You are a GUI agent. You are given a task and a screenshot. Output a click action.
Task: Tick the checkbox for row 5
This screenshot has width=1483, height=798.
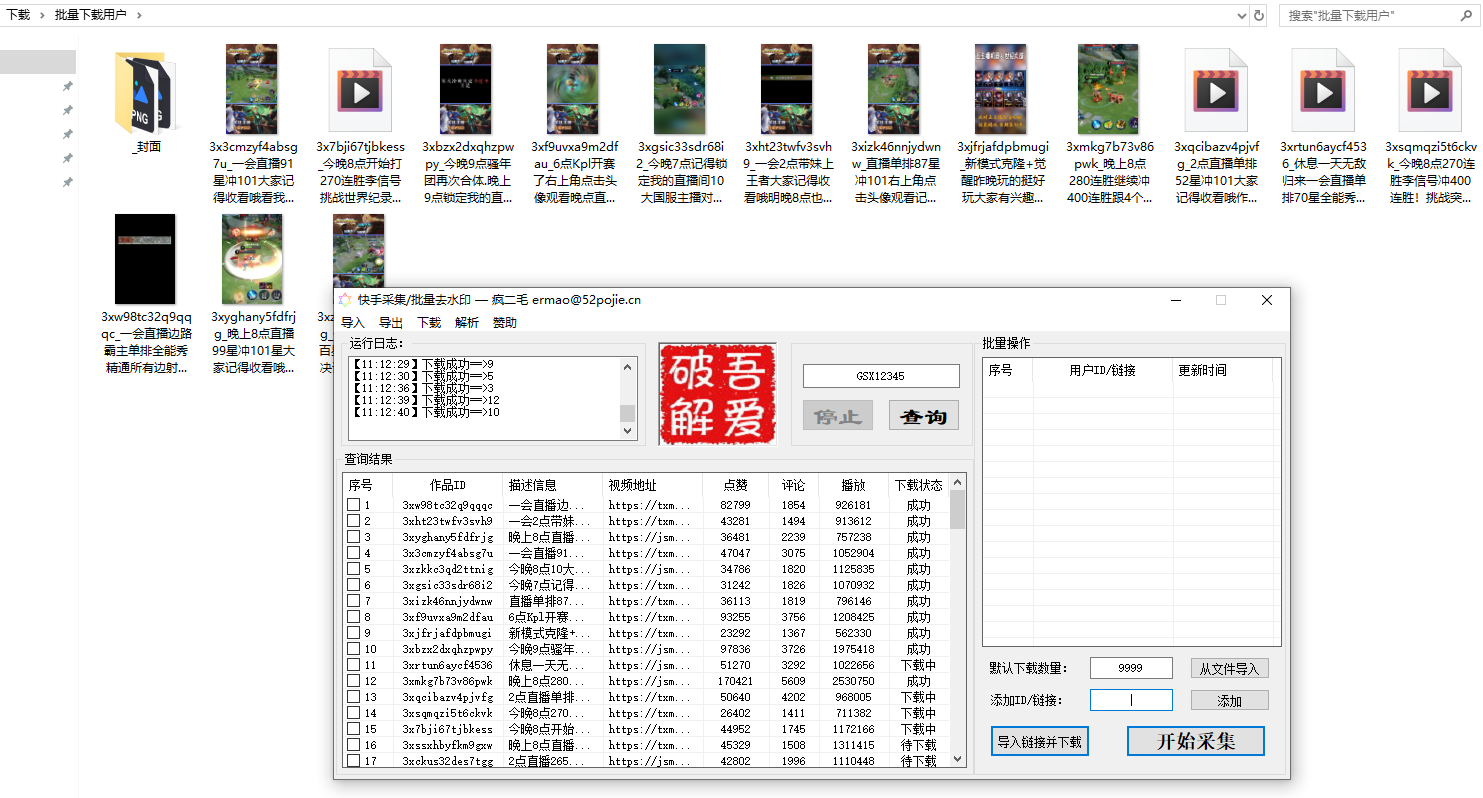[x=353, y=569]
